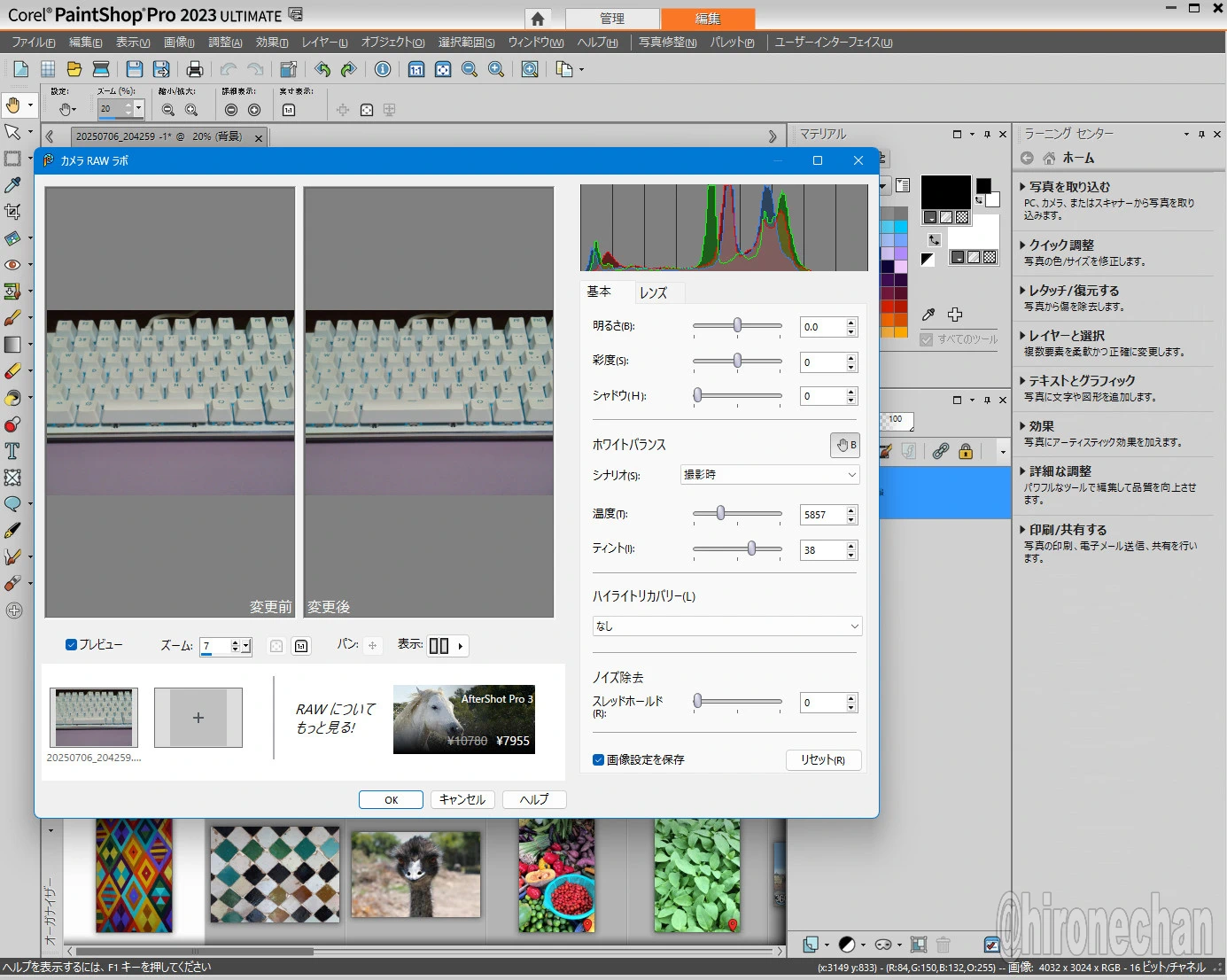Expand 写真を取り込む in Learning Center

pos(1068,187)
